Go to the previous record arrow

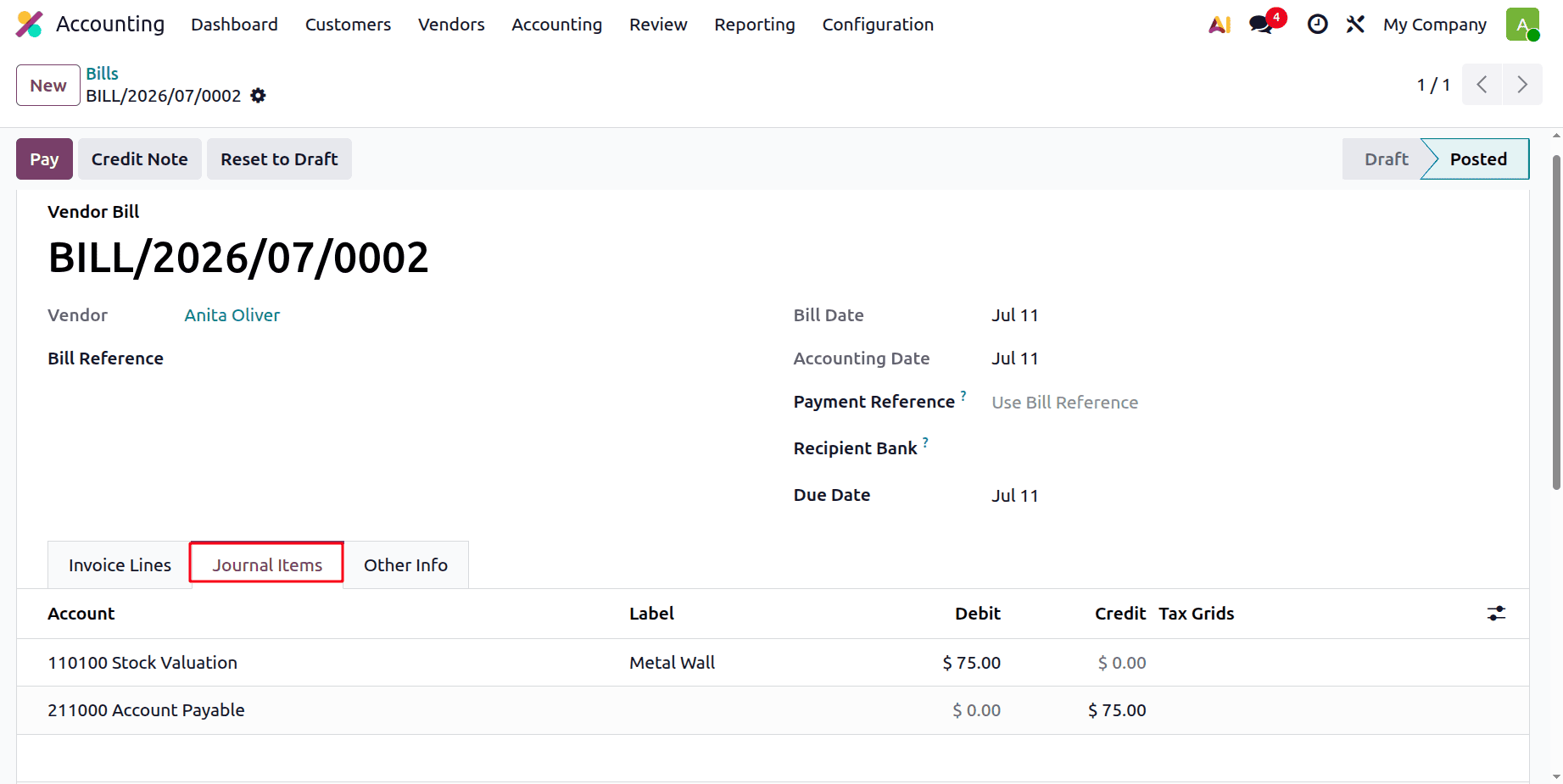pyautogui.click(x=1482, y=85)
